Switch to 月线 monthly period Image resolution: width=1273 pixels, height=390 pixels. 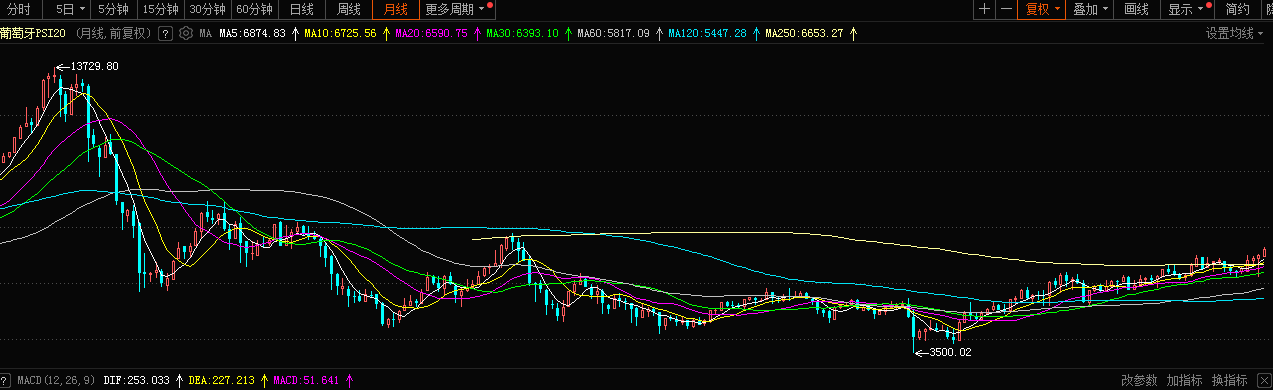click(x=396, y=10)
